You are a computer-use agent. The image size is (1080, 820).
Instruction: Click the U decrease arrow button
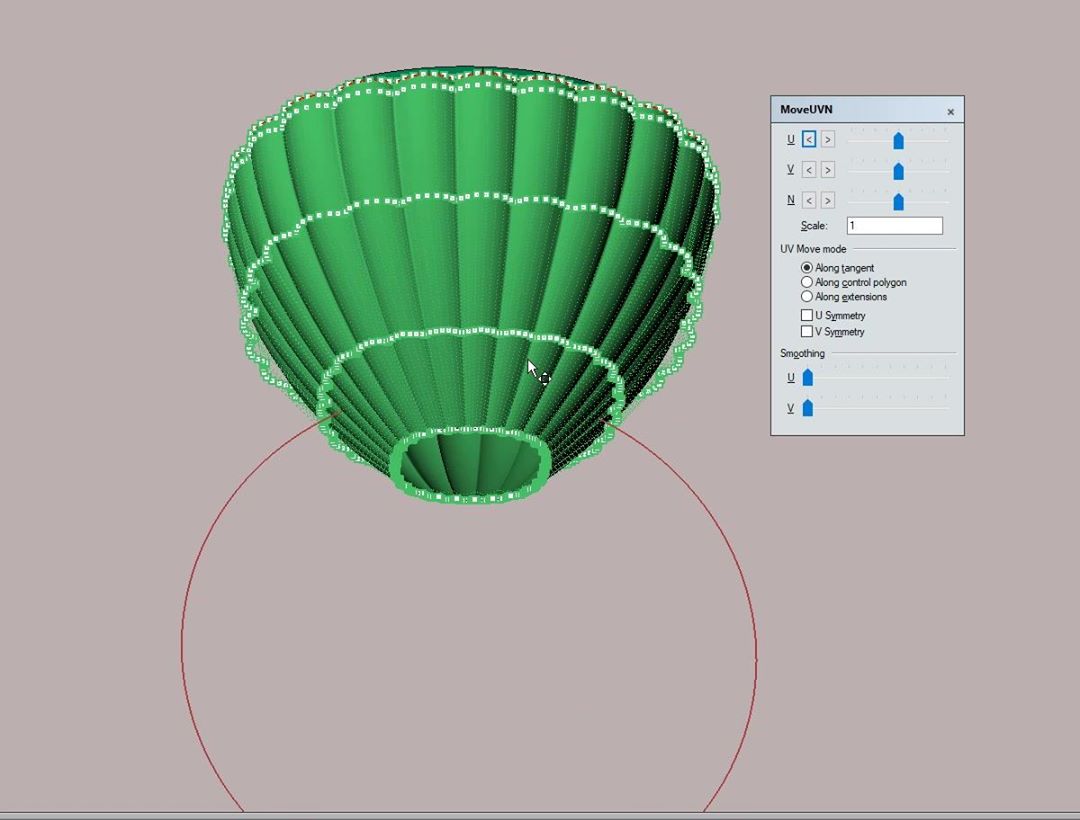pos(809,140)
